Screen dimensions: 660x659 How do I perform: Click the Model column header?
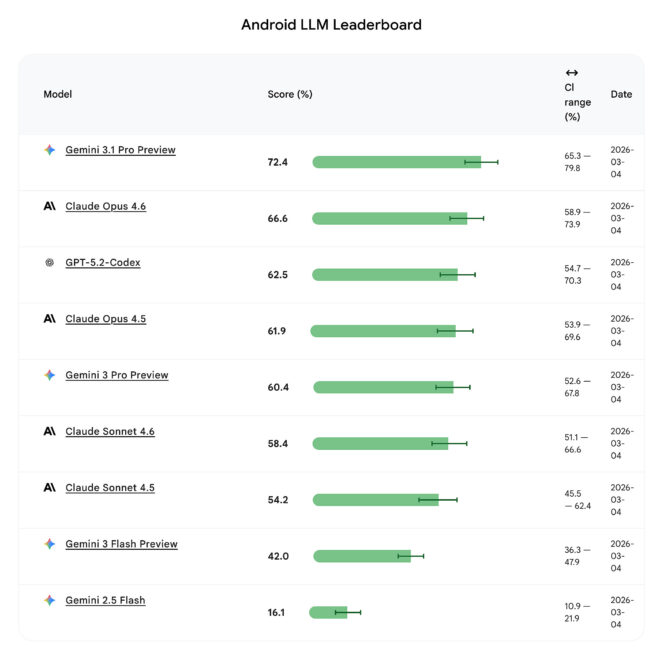click(58, 94)
